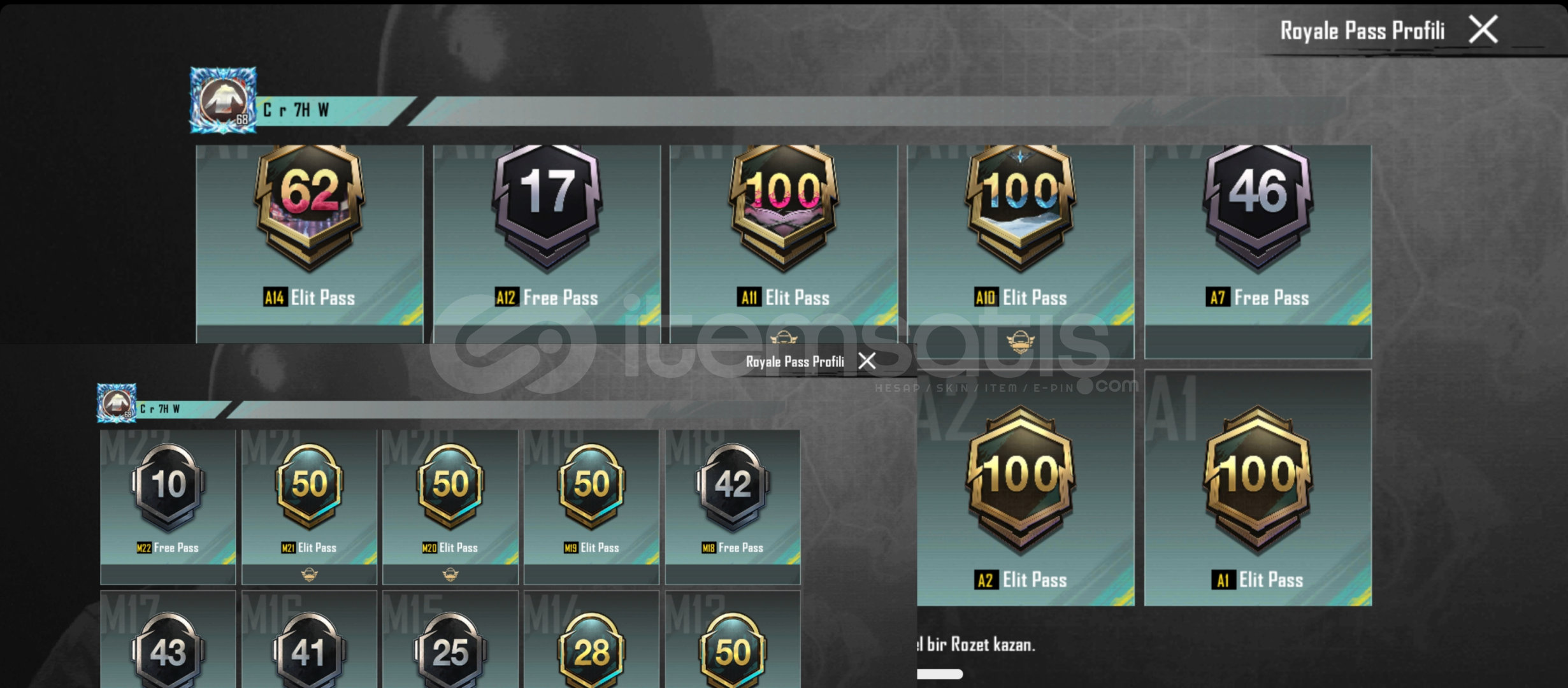1568x688 pixels.
Task: Select the M18 Free Pass badge showing 42
Action: [733, 507]
